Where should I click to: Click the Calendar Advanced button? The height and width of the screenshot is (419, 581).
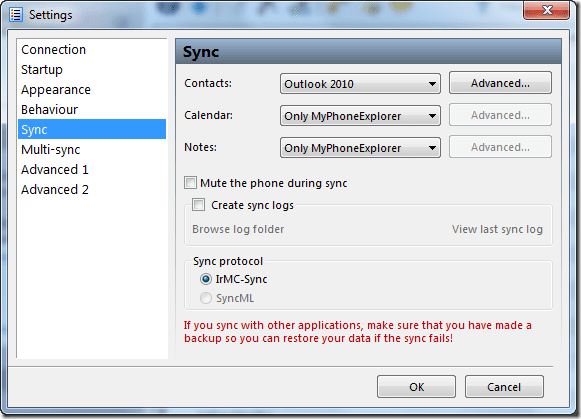pyautogui.click(x=500, y=115)
